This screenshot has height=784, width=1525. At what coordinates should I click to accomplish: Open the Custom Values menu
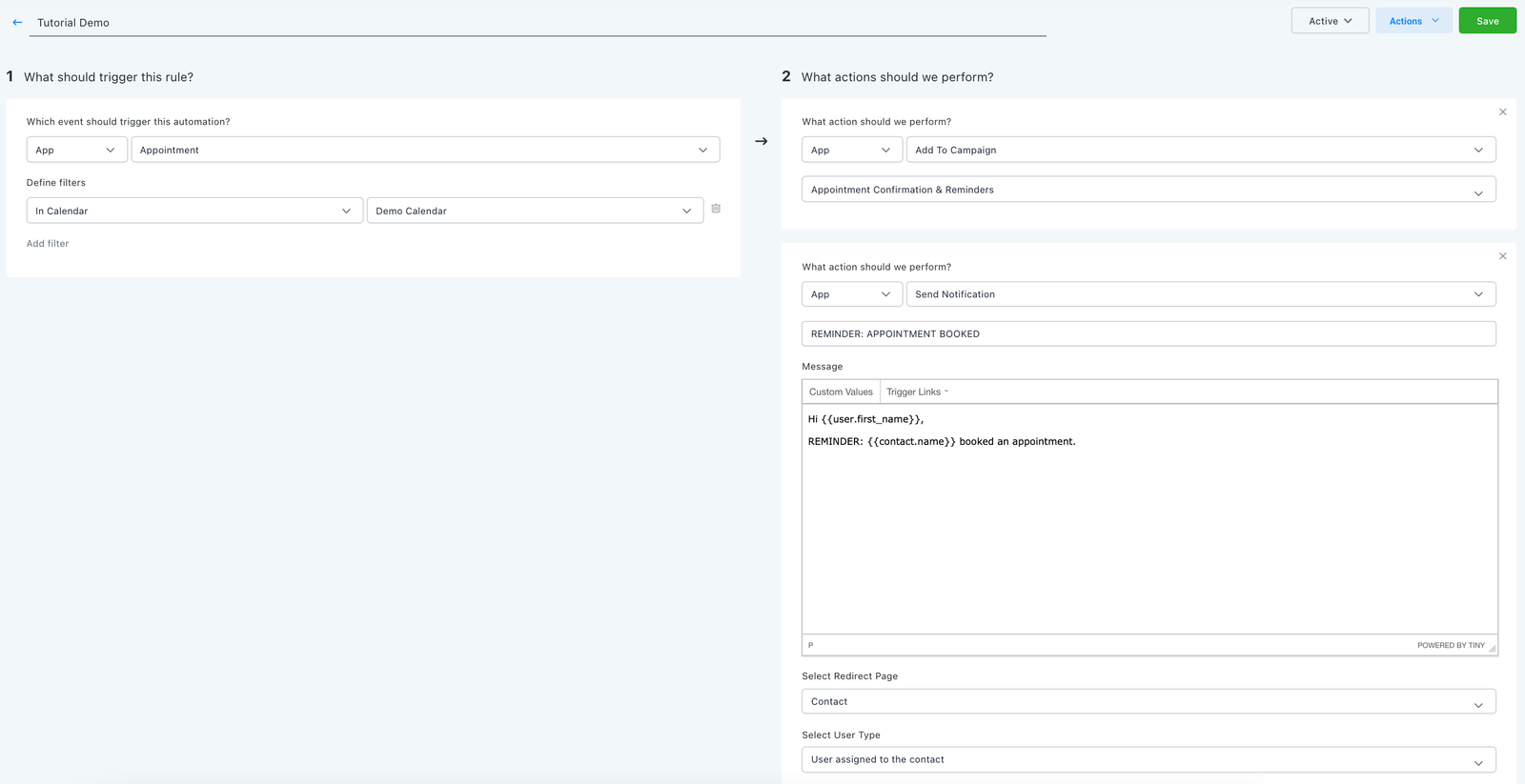click(x=841, y=392)
